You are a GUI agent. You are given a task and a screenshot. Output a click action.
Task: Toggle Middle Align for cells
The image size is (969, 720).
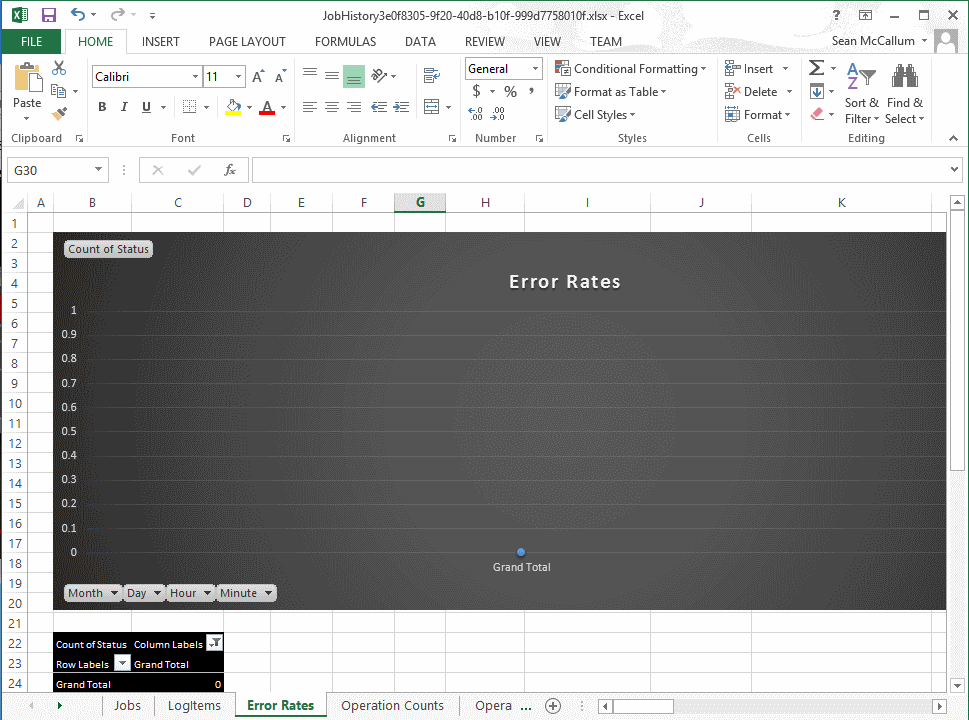coord(332,76)
